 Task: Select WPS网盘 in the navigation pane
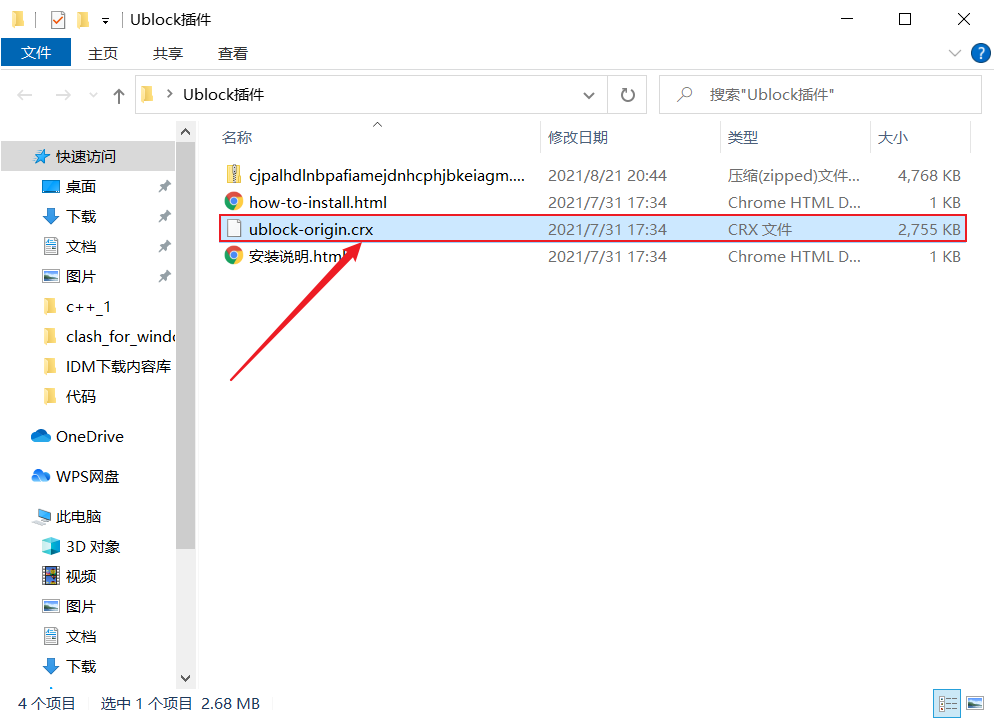(x=75, y=477)
